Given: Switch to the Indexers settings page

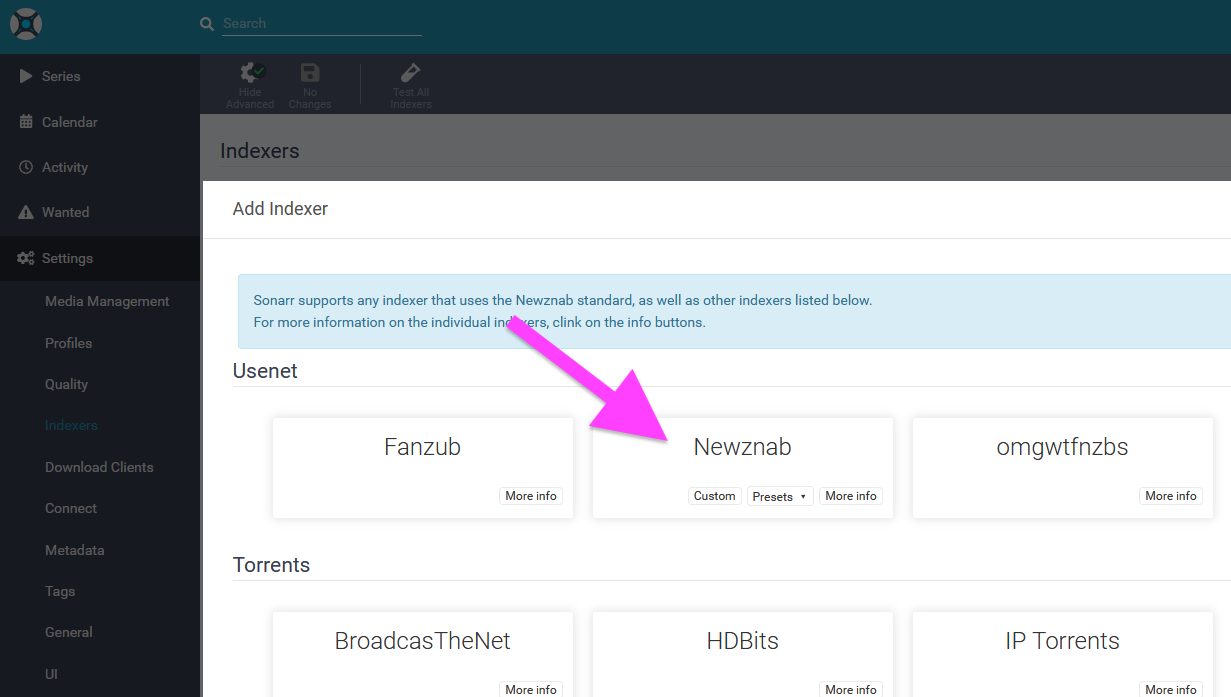Looking at the screenshot, I should (x=71, y=425).
